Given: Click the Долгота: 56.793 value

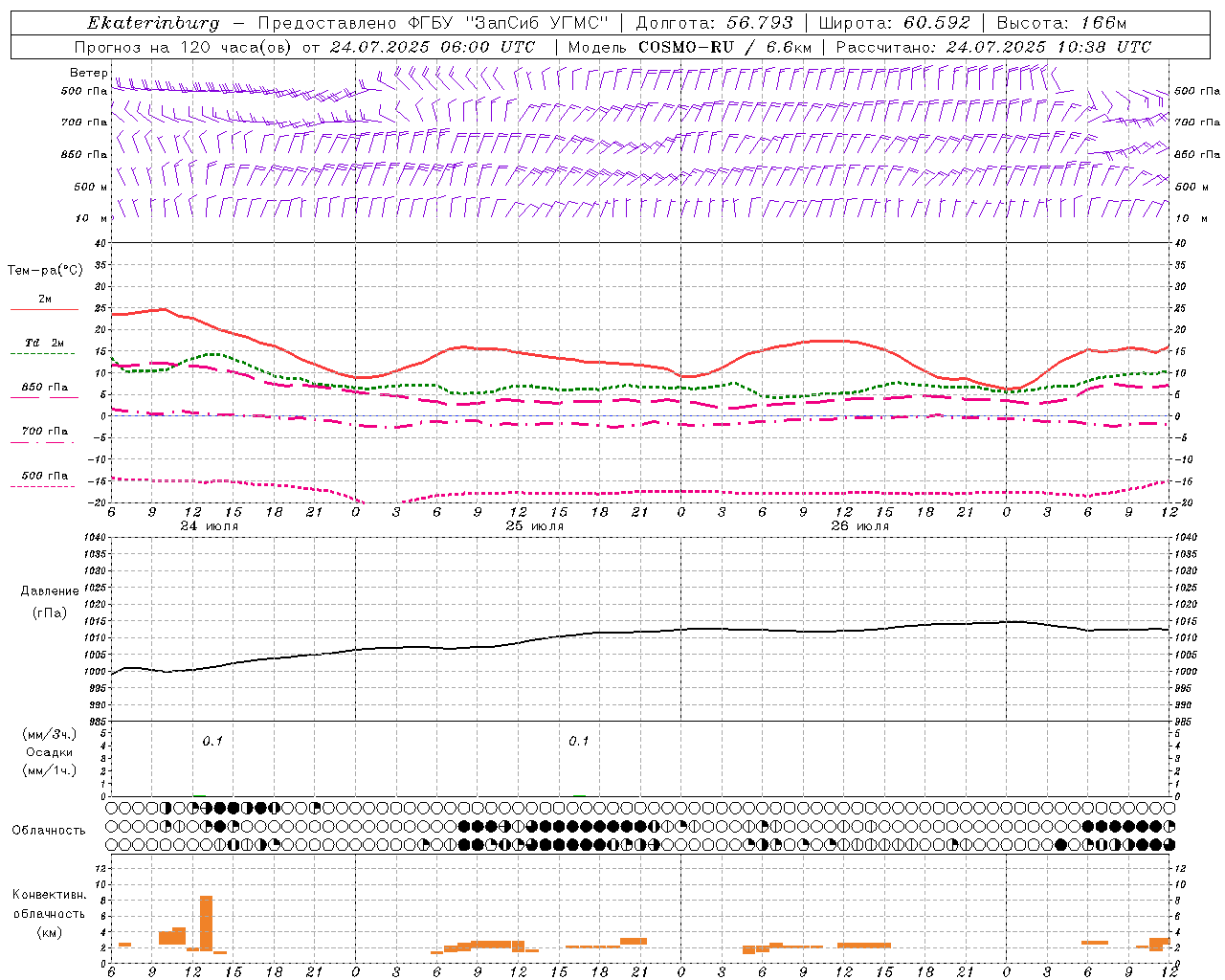Looking at the screenshot, I should [x=713, y=23].
